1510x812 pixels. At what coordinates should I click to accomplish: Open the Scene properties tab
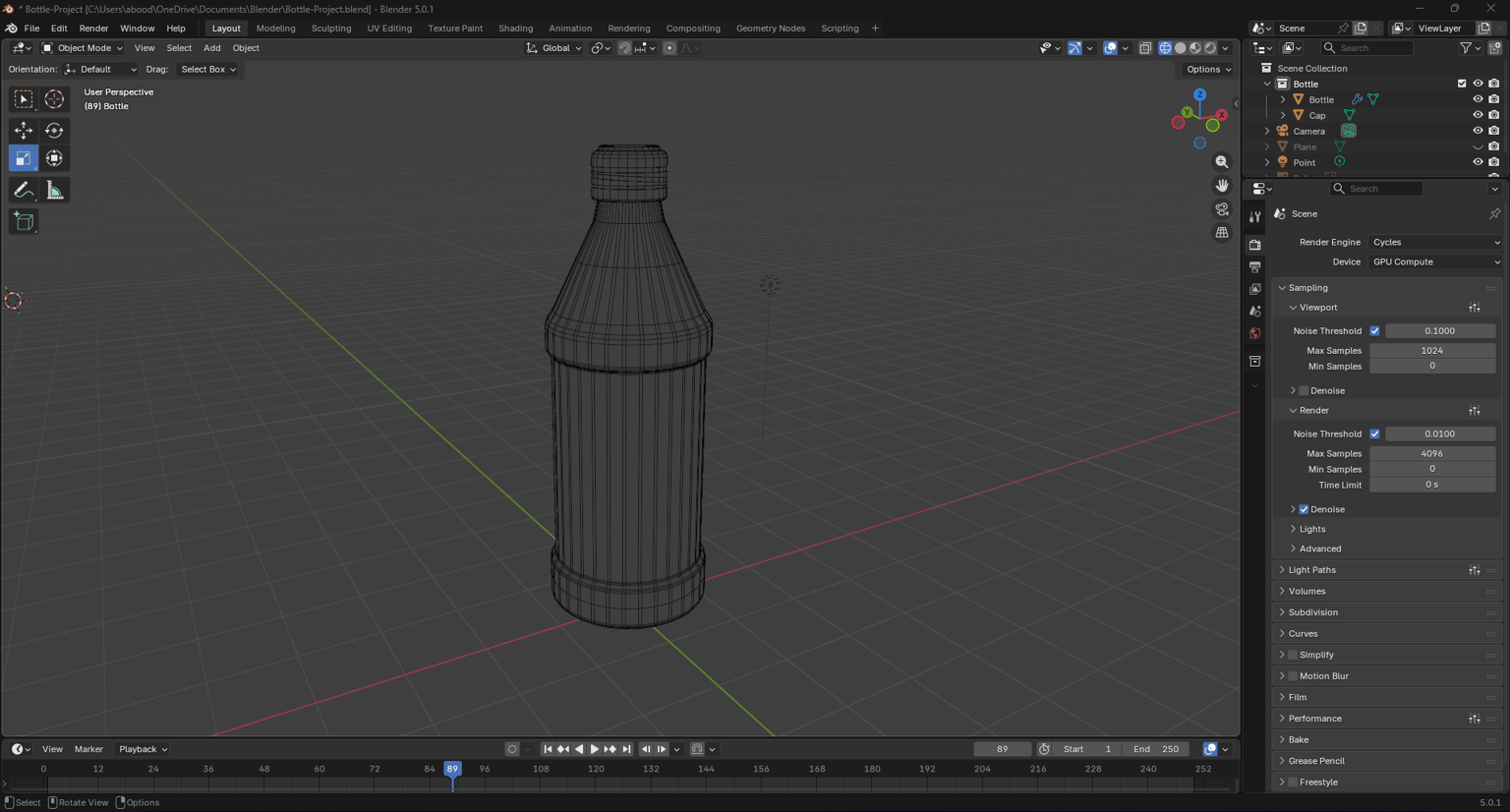click(1255, 312)
